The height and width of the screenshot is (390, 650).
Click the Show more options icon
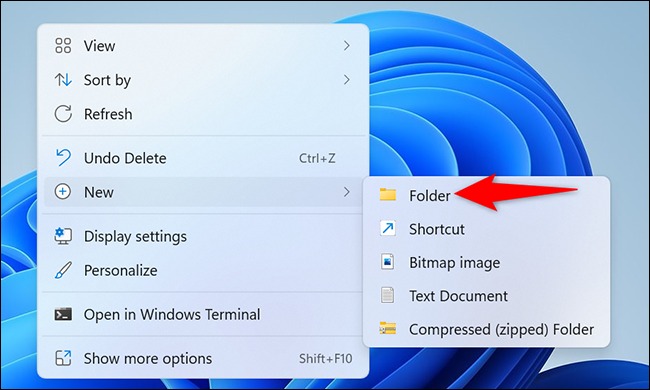[x=63, y=359]
